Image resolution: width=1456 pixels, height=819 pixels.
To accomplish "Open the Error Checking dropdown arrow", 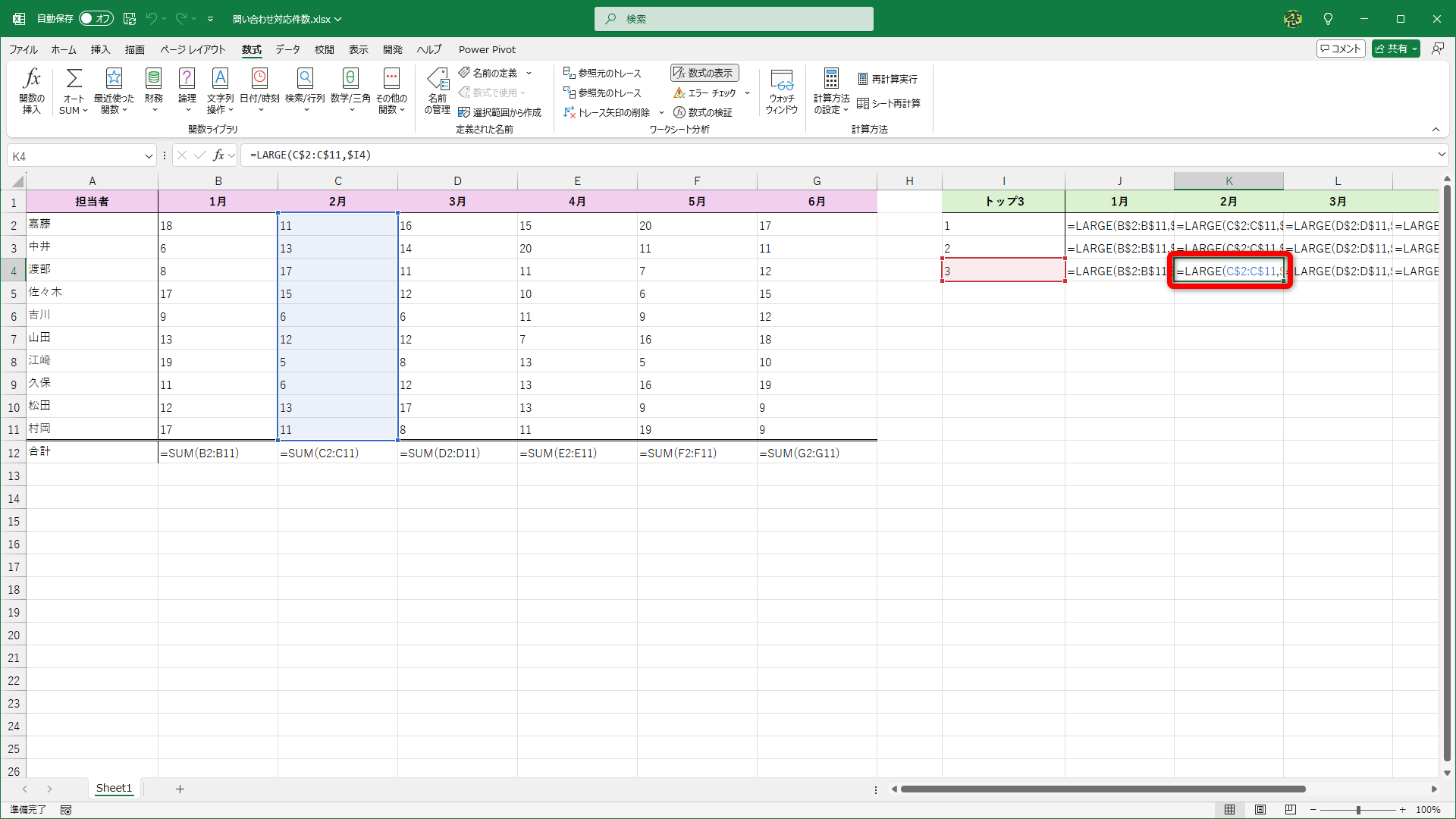I will point(747,93).
